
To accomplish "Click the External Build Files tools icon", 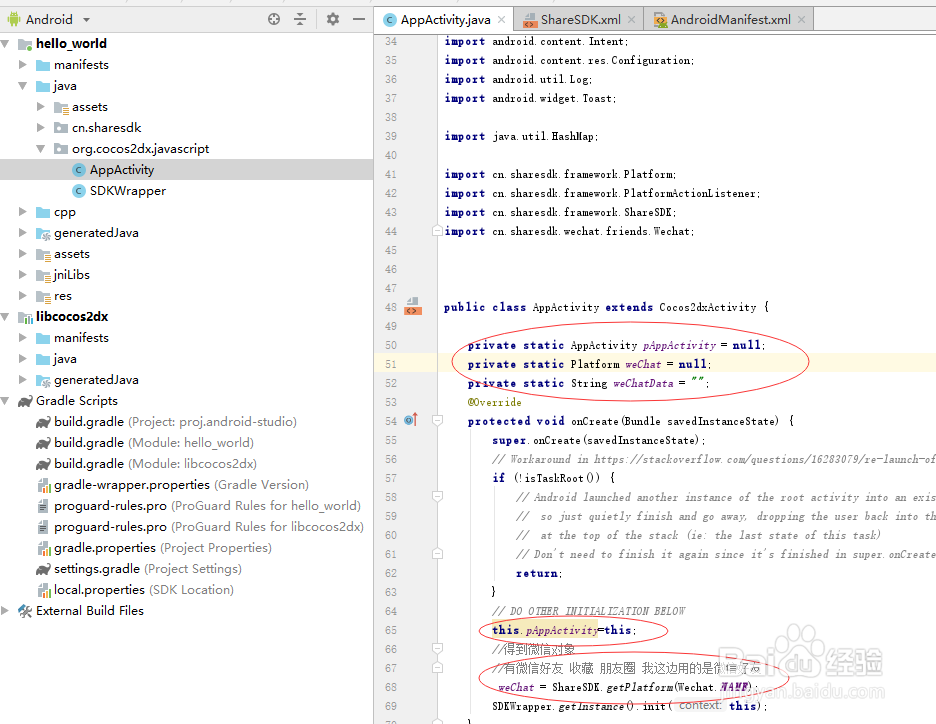I will [25, 611].
